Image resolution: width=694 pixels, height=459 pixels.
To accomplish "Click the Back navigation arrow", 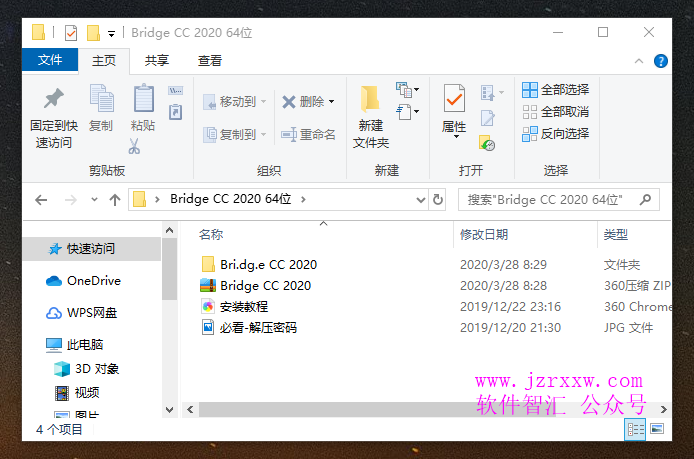I will 41,200.
